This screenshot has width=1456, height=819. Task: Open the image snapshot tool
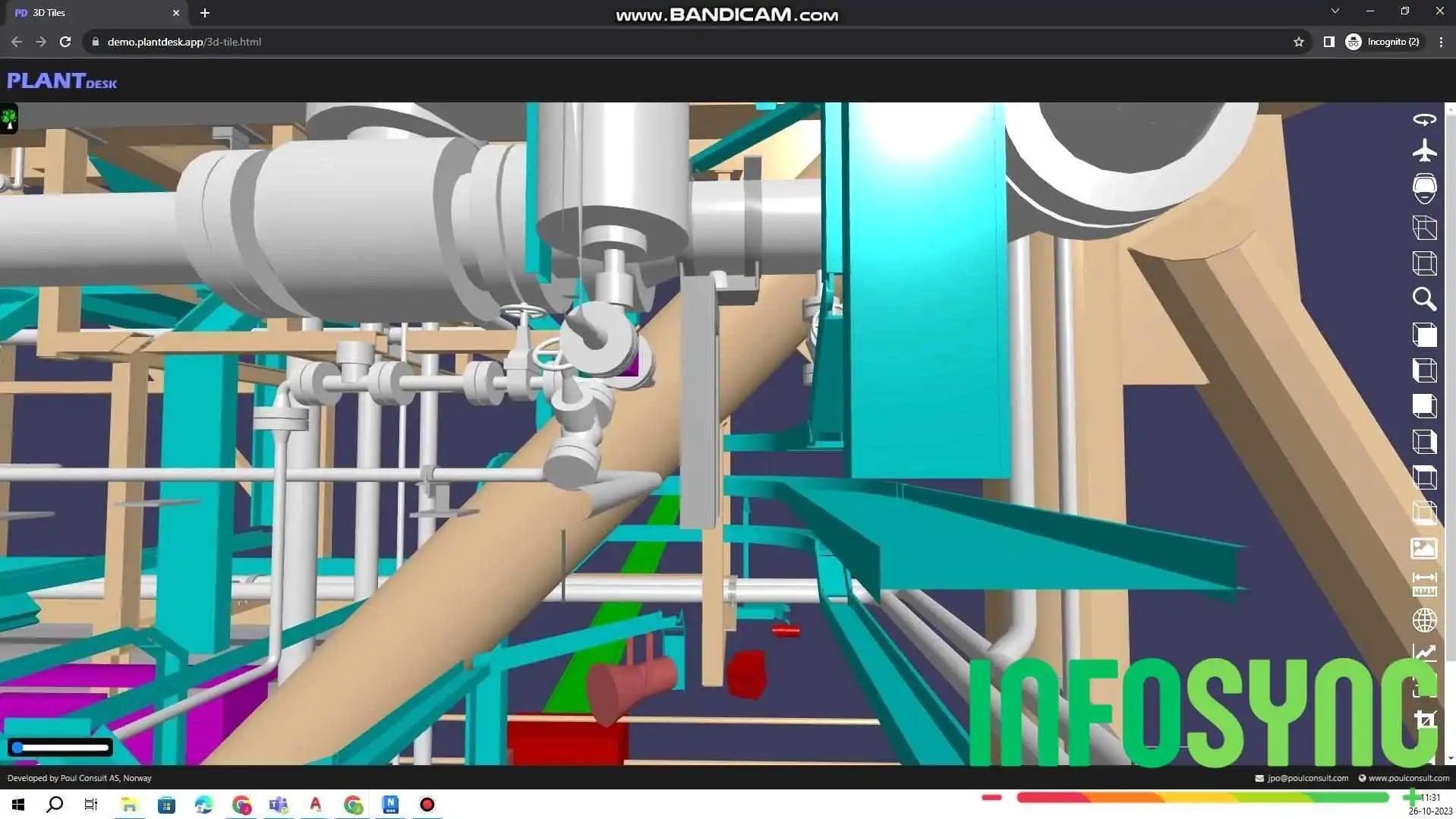point(1424,548)
